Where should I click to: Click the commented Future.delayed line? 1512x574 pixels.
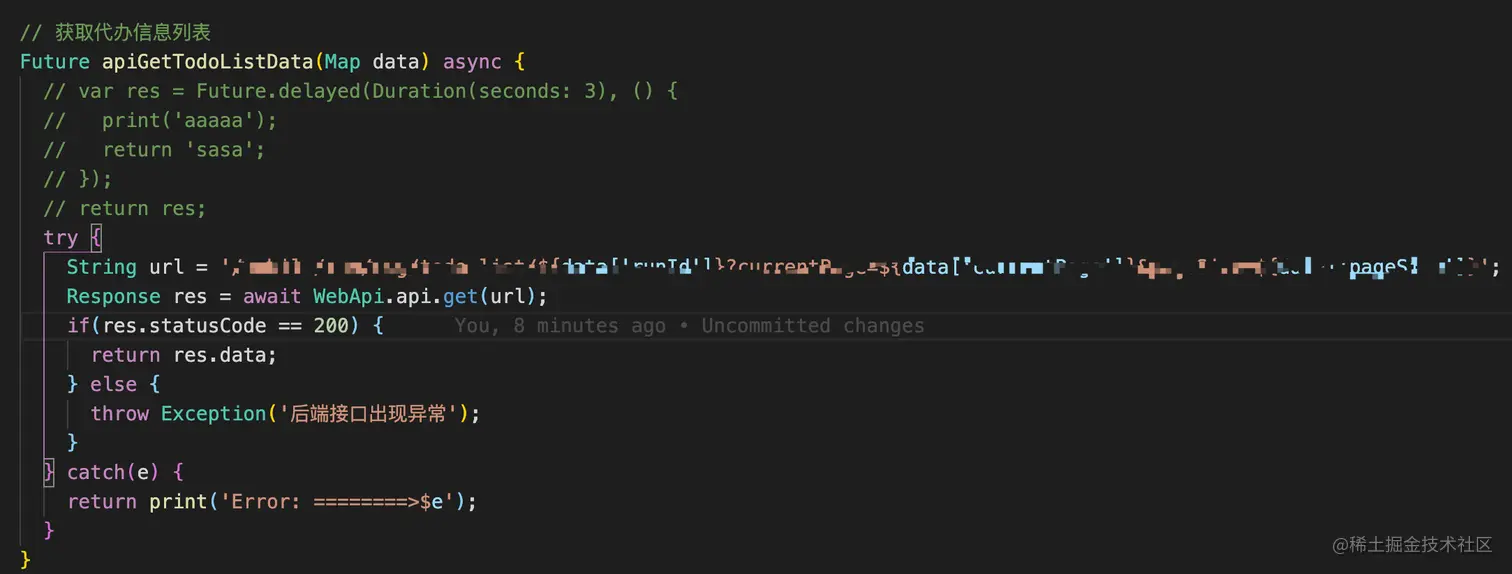click(x=360, y=91)
